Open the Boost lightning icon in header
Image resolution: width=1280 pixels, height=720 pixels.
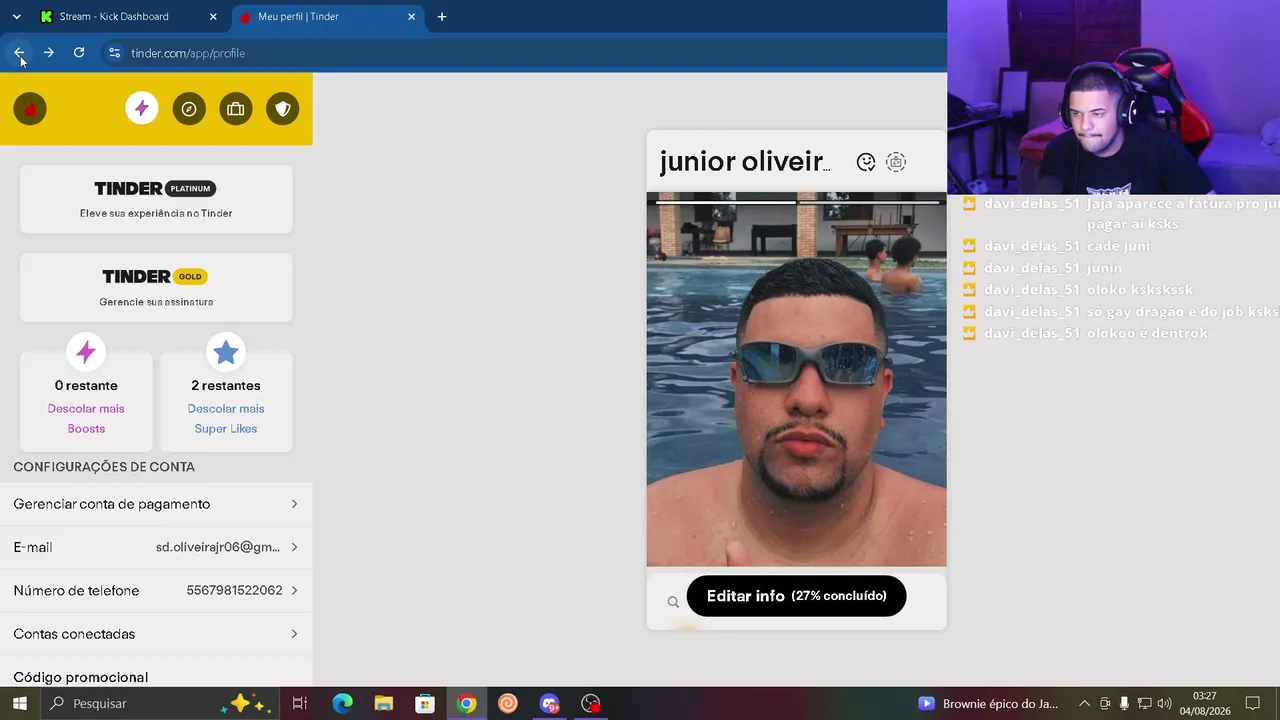(142, 109)
